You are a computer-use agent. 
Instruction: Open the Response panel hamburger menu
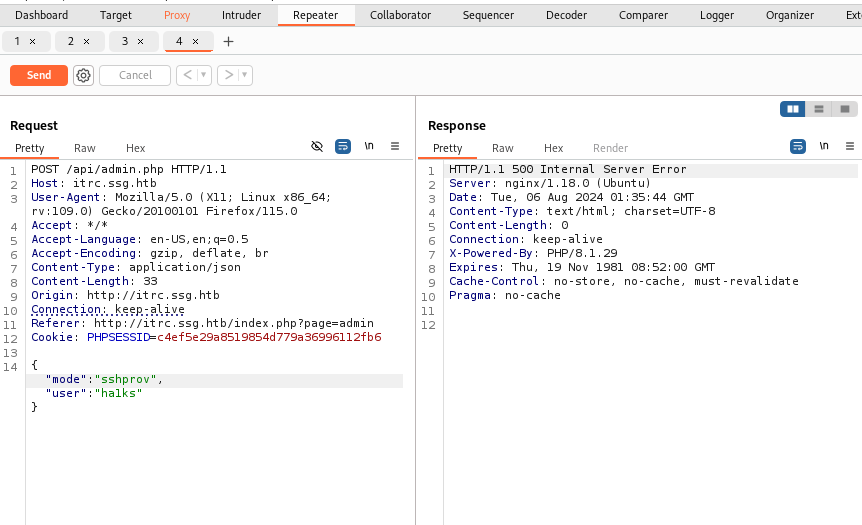point(849,146)
